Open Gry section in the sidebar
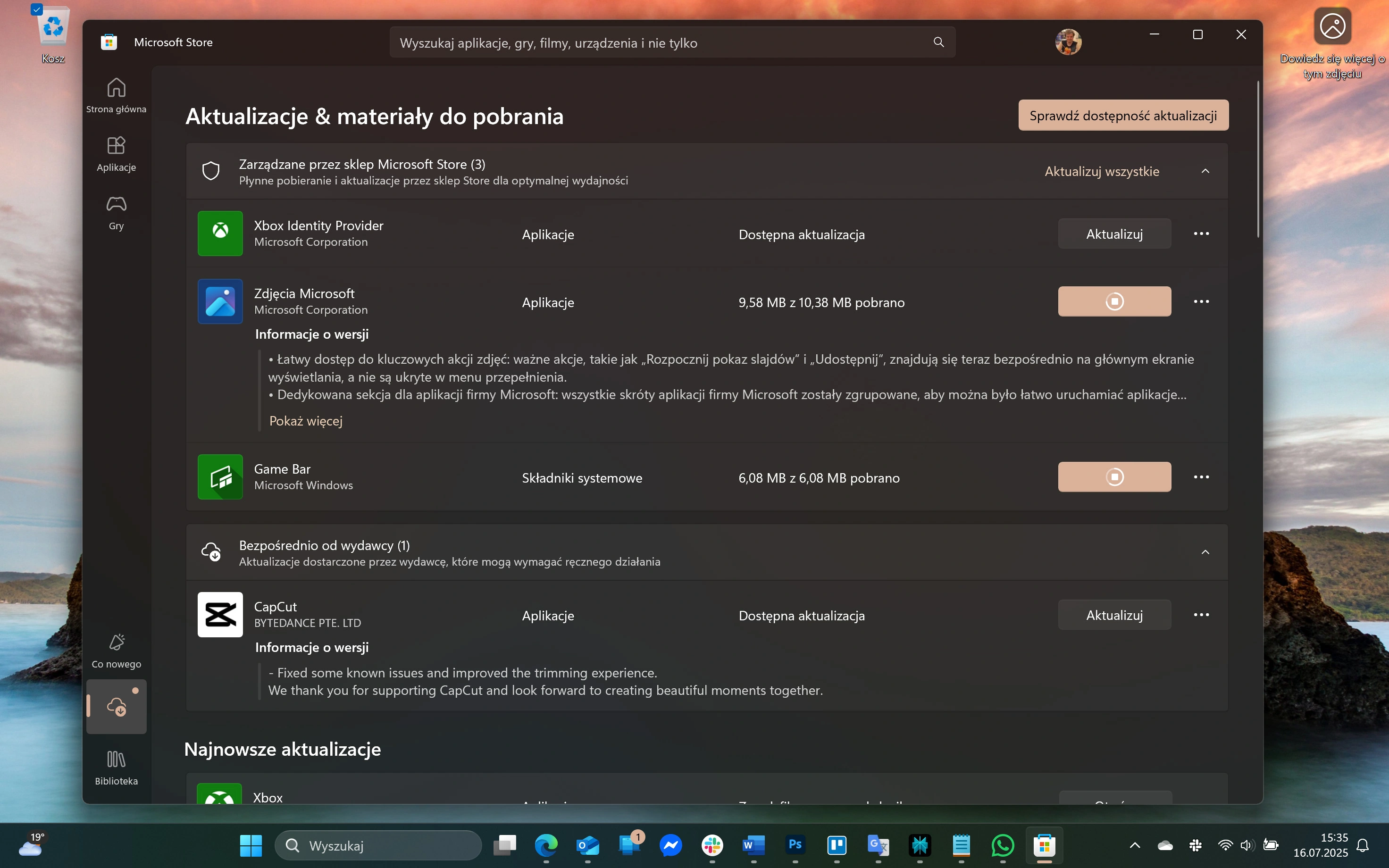 click(116, 212)
